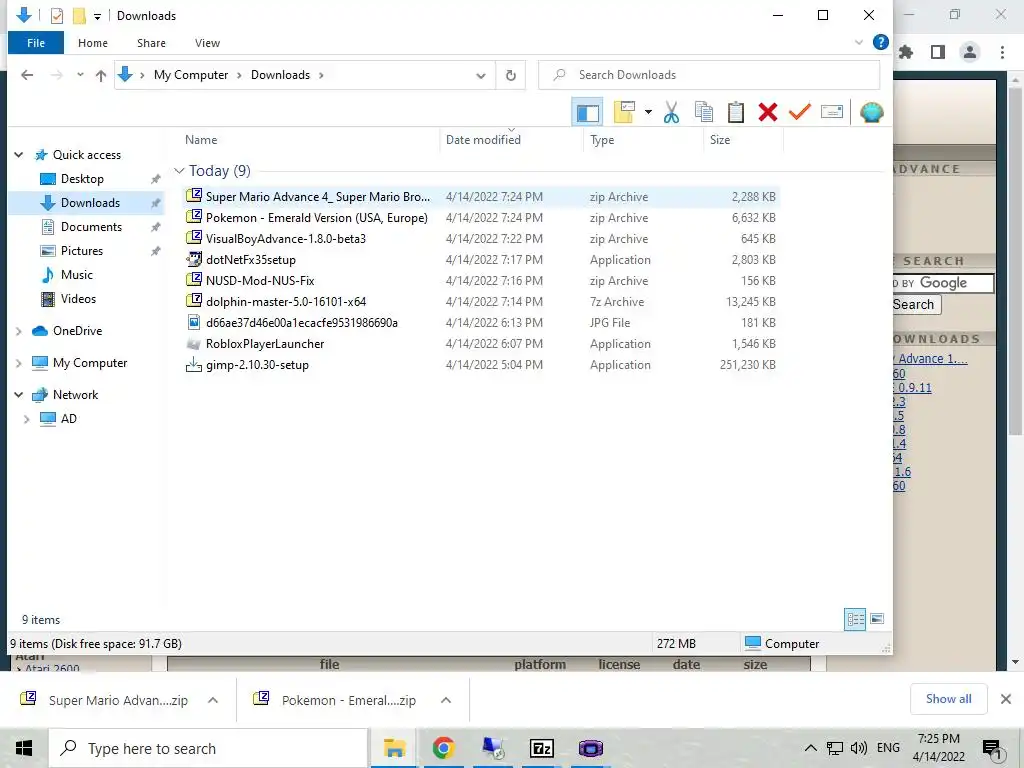The width and height of the screenshot is (1024, 768).
Task: Switch to large thumbnails view icon
Action: (877, 619)
